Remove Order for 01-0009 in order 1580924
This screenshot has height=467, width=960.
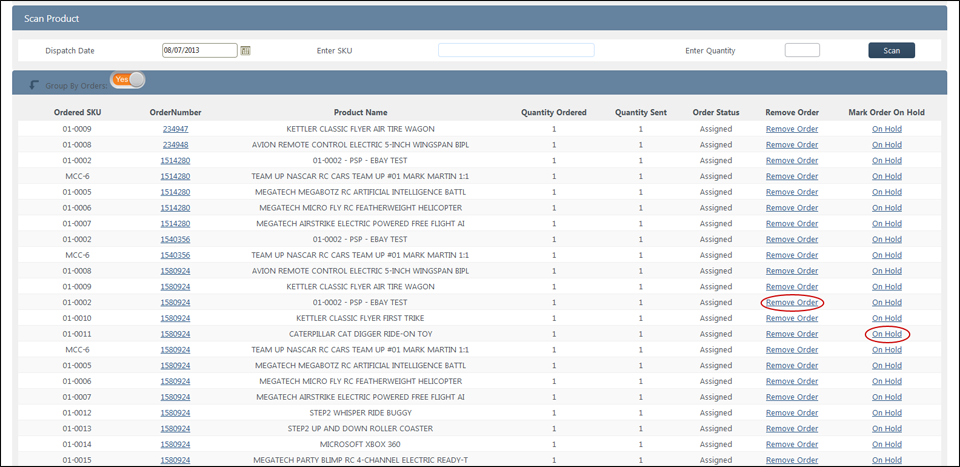pos(792,286)
